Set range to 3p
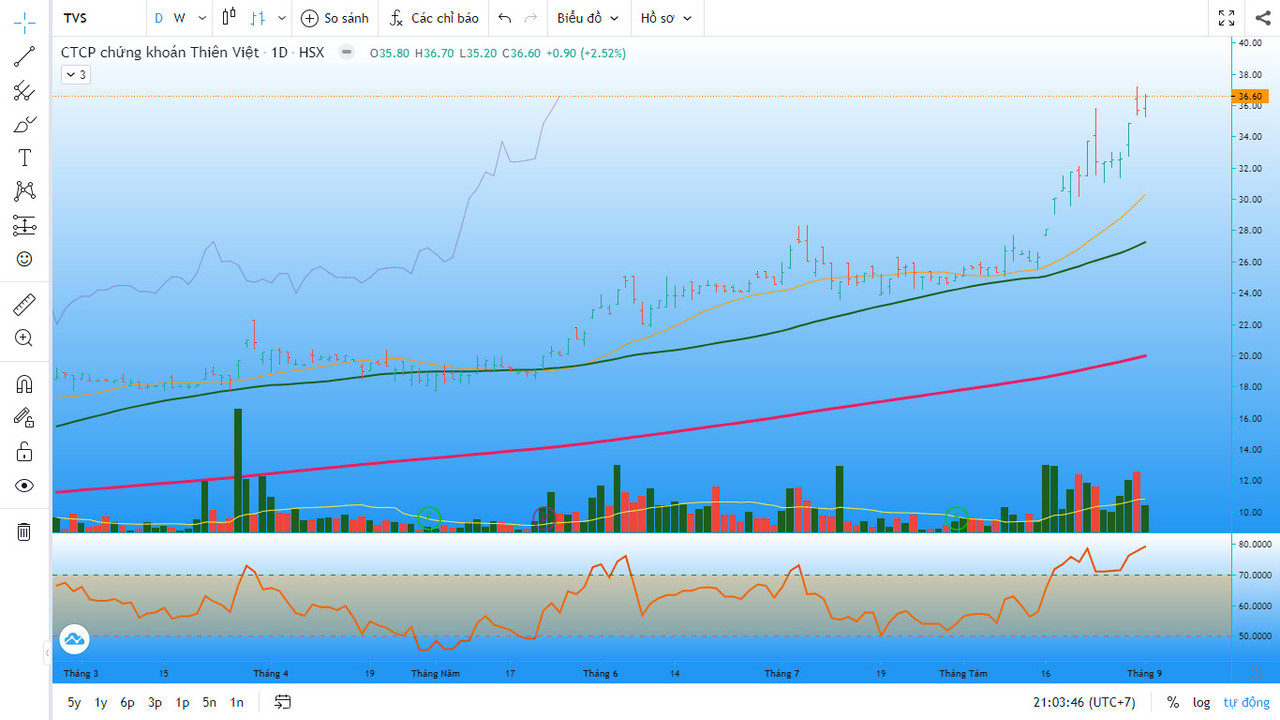Image resolution: width=1280 pixels, height=720 pixels. pyautogui.click(x=155, y=702)
